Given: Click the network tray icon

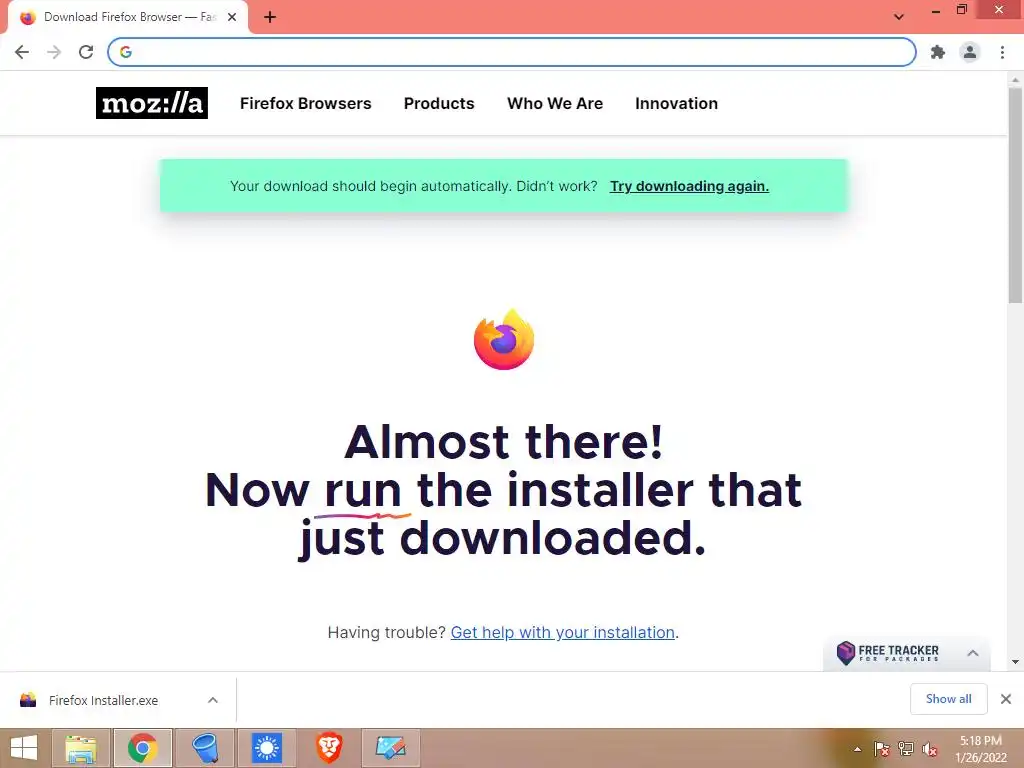Looking at the screenshot, I should tap(906, 749).
